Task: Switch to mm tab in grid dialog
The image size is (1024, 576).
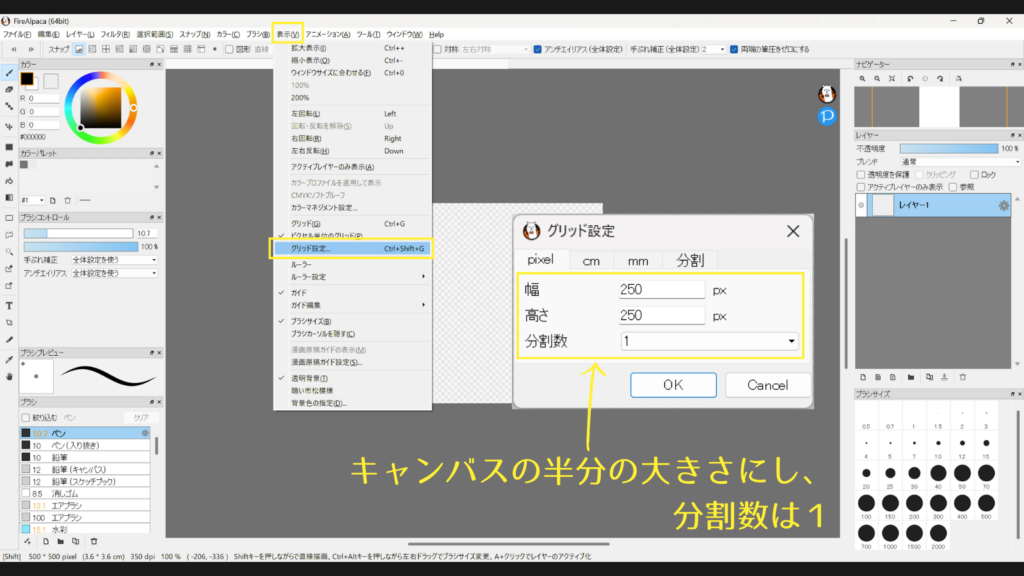Action: point(638,261)
